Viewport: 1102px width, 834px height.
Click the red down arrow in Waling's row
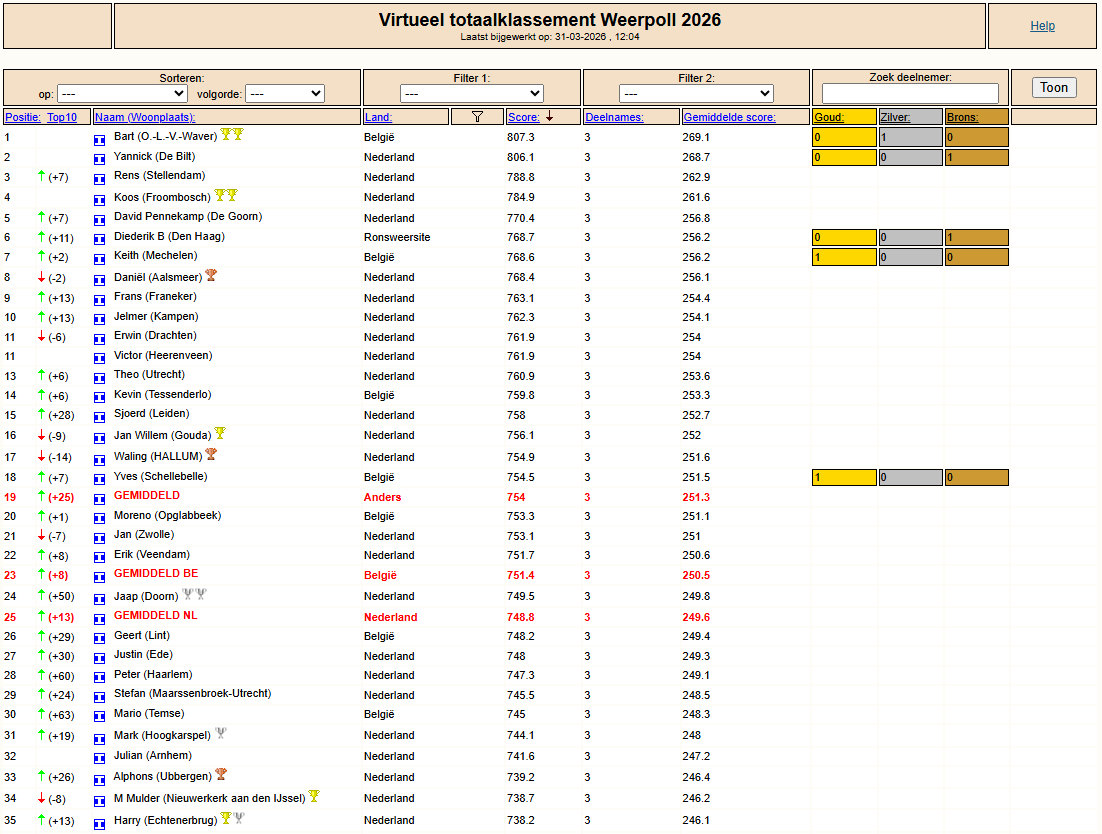click(x=41, y=457)
